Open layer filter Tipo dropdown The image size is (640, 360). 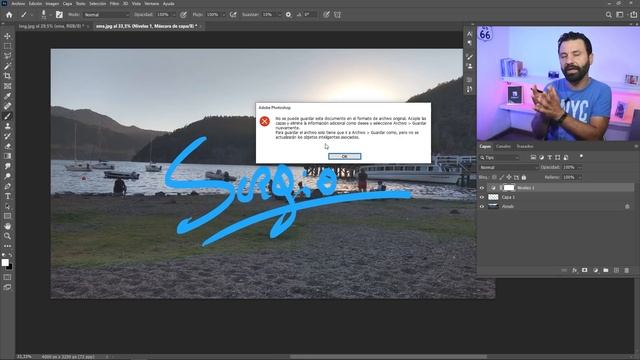pos(500,158)
